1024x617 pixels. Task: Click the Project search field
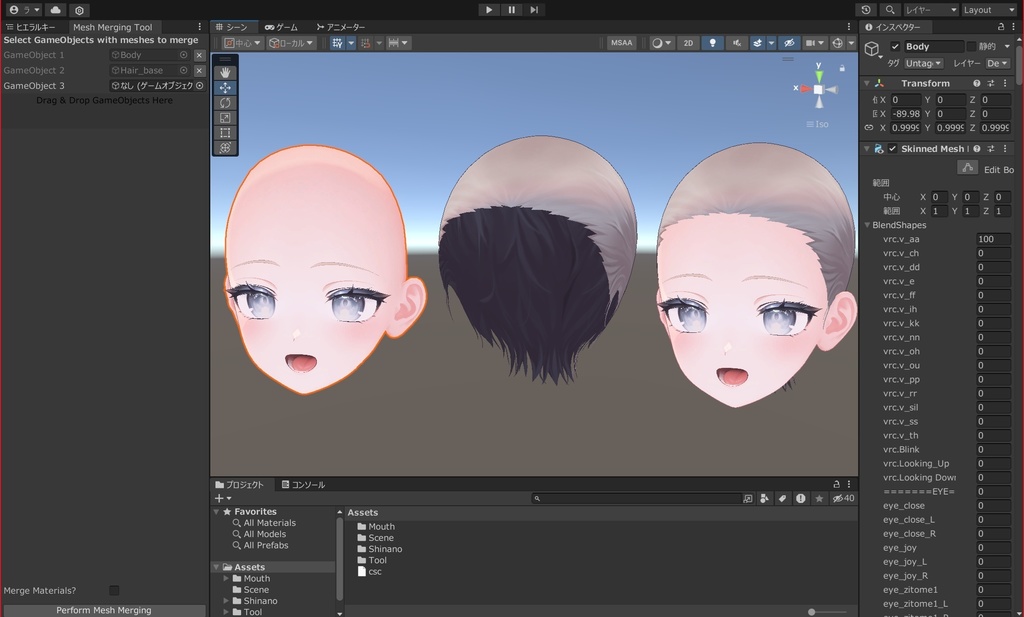[x=636, y=498]
